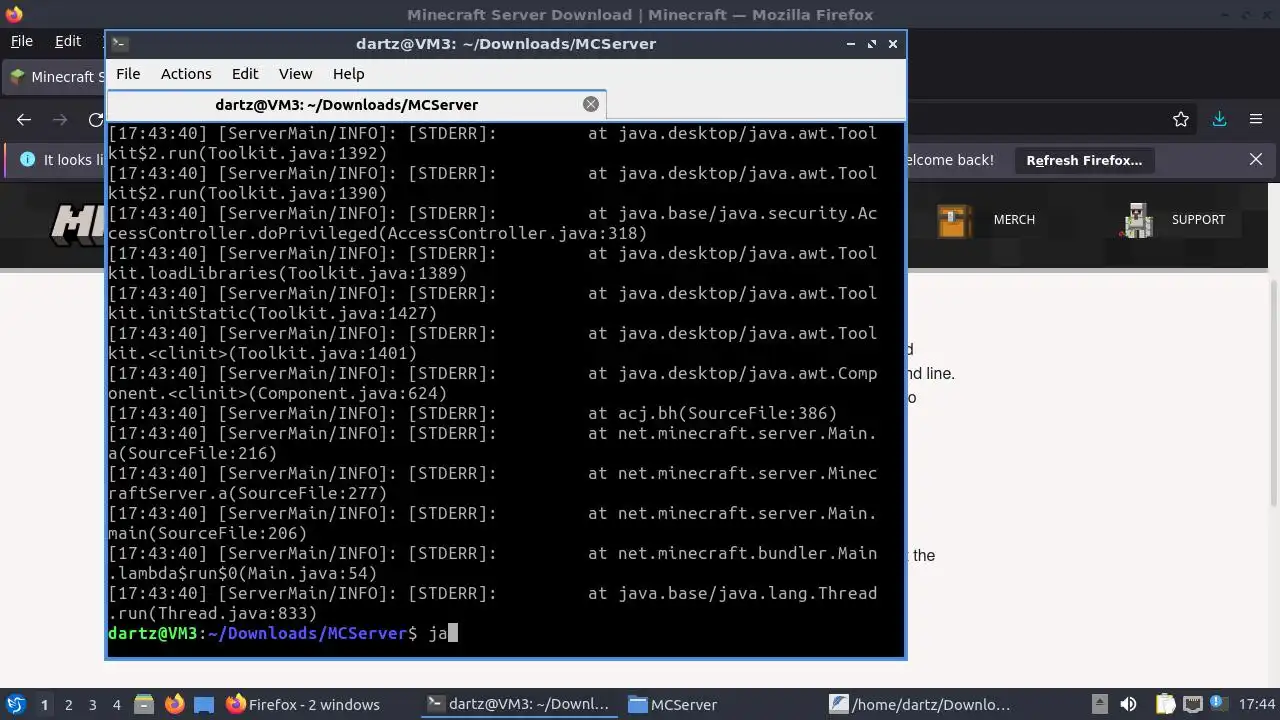Click the removable media tray icon
This screenshot has height=720, width=1280.
[1099, 704]
